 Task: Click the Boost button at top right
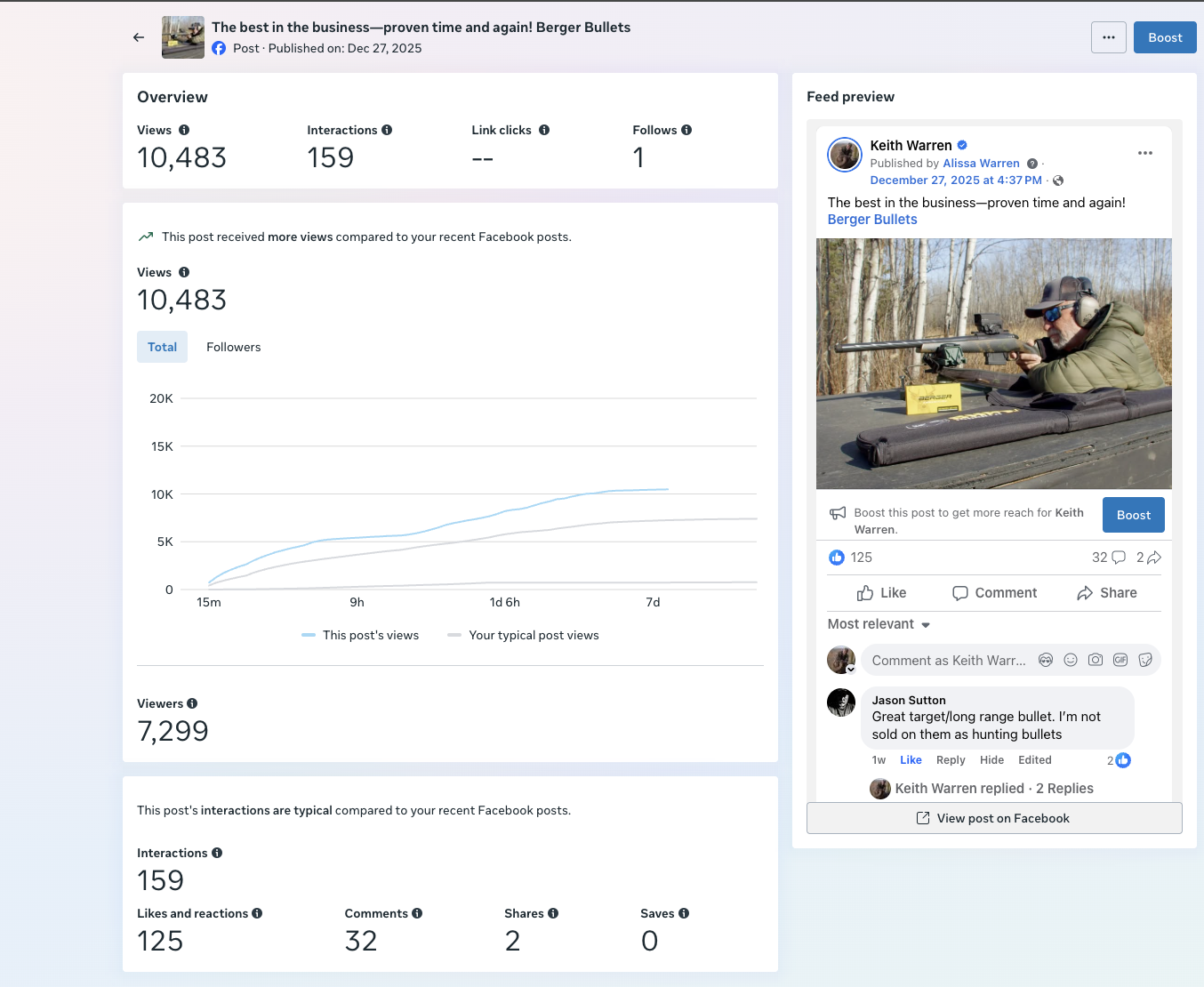tap(1165, 37)
